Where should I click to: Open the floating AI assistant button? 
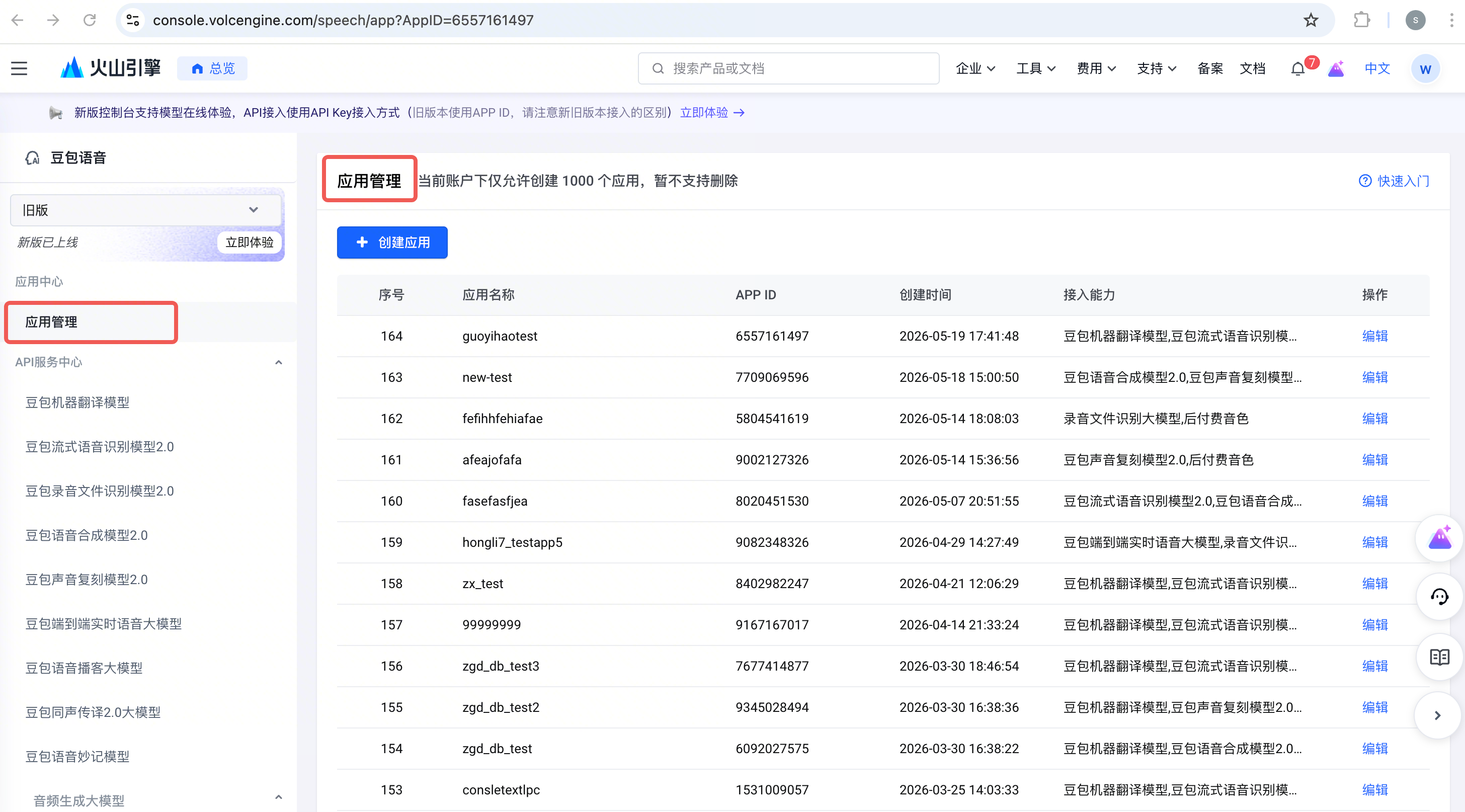(x=1439, y=538)
